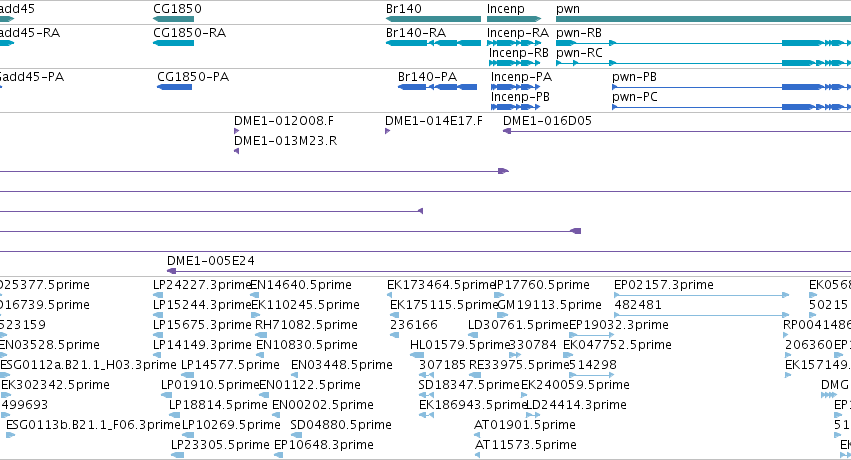Click the SD04880.5prime EST
851x460 pixels.
click(295, 436)
